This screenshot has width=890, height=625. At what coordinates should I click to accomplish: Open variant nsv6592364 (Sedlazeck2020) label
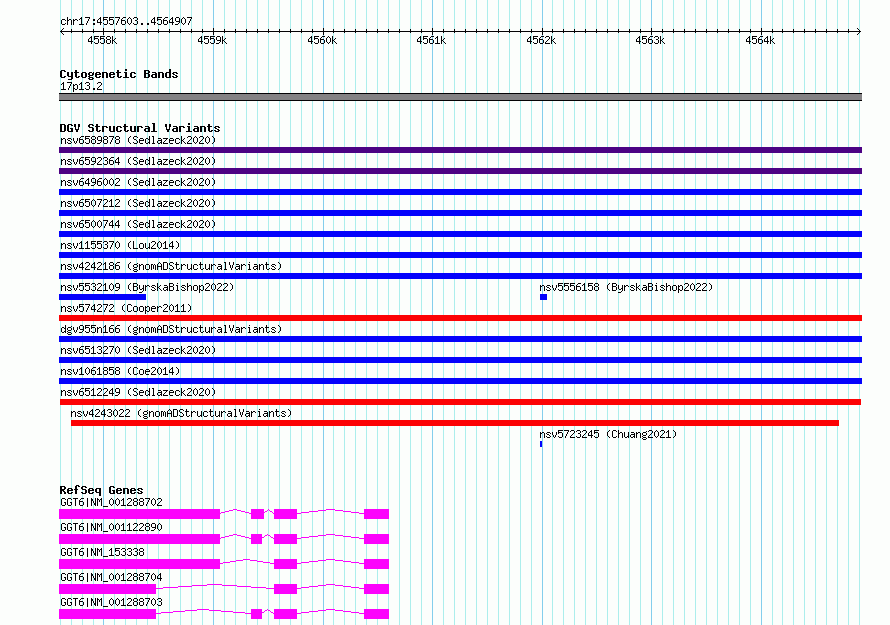pyautogui.click(x=138, y=161)
